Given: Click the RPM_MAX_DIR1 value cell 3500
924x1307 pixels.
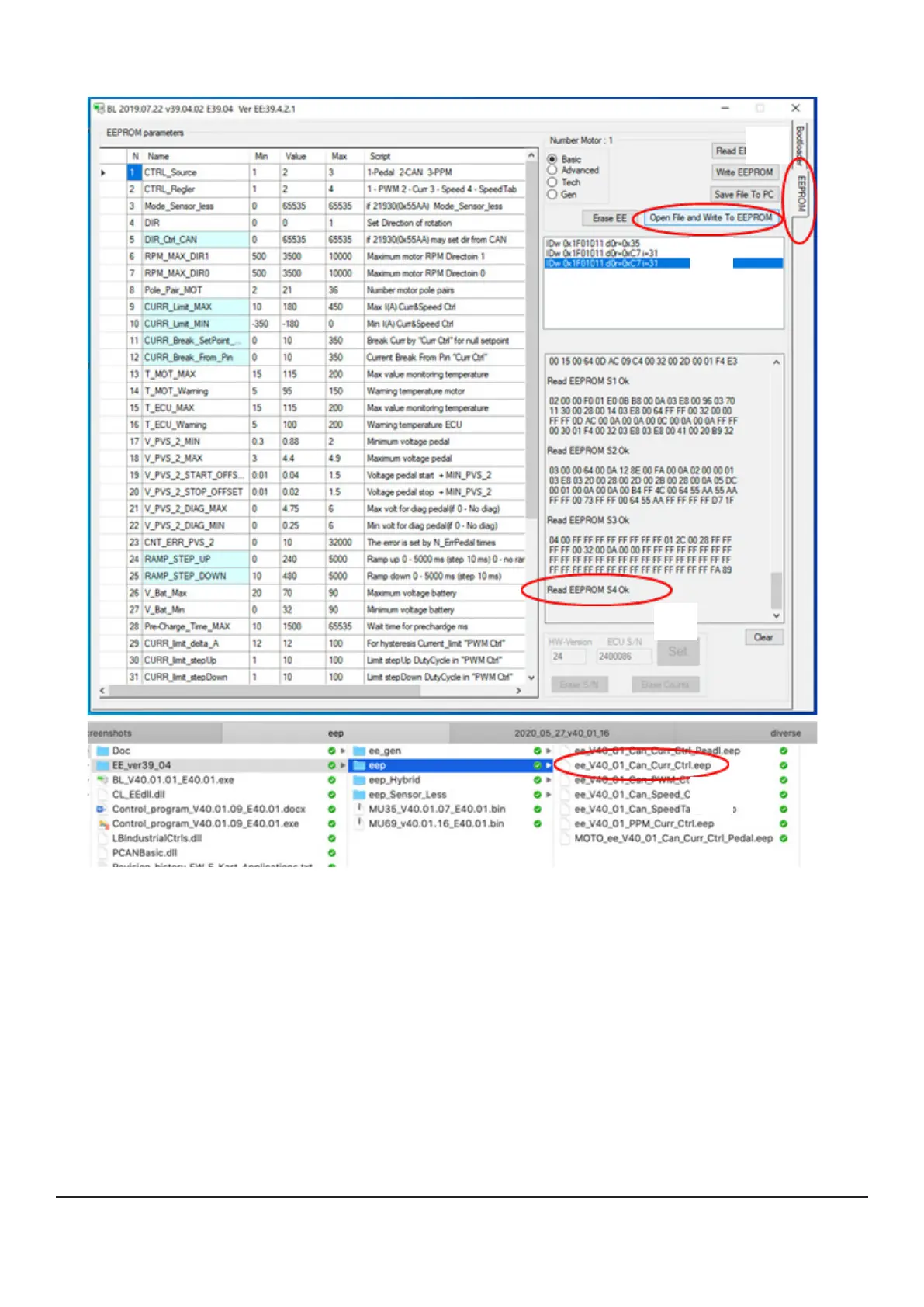Looking at the screenshot, I should (x=303, y=256).
